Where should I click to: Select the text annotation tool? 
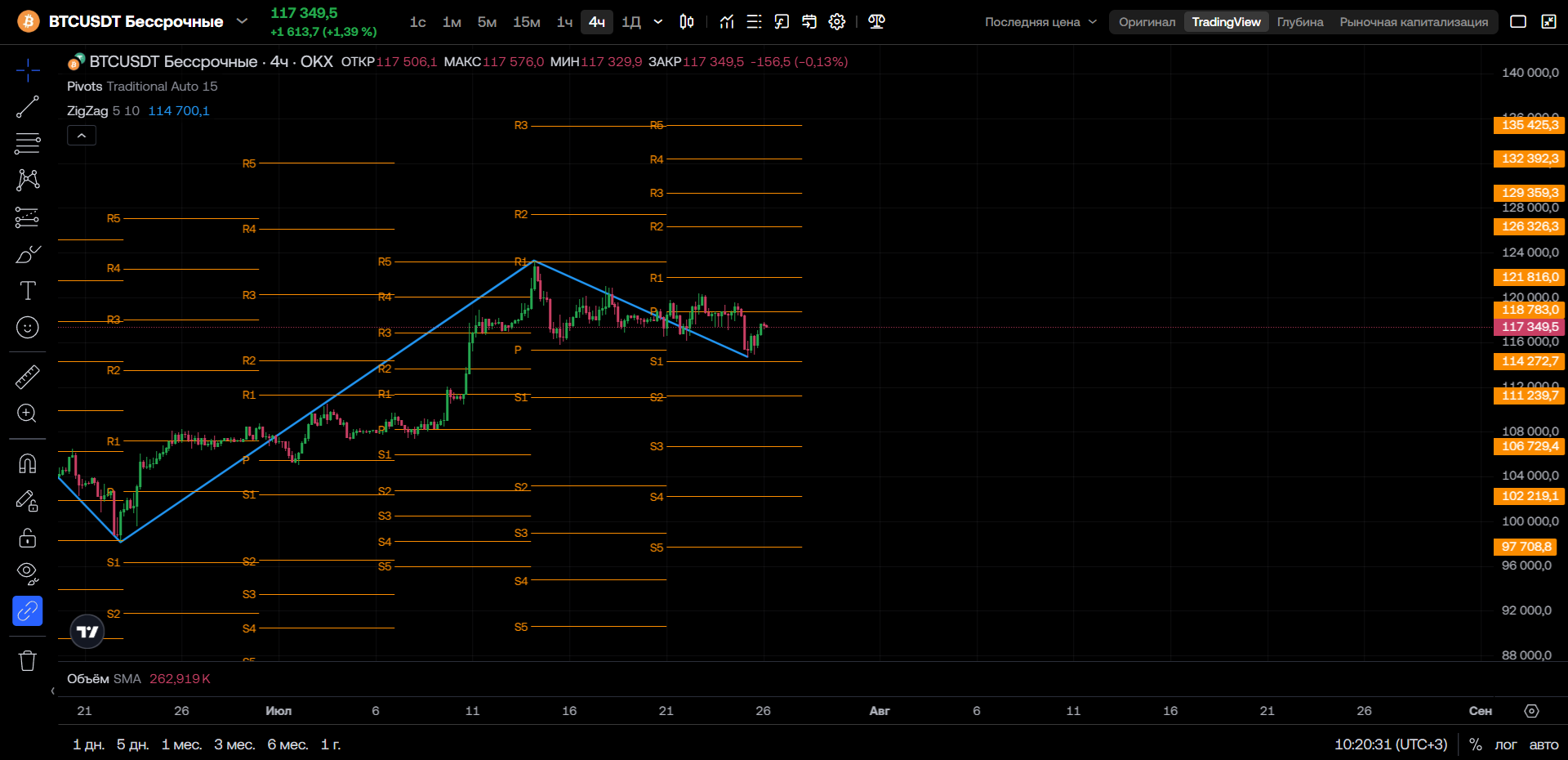coord(28,291)
